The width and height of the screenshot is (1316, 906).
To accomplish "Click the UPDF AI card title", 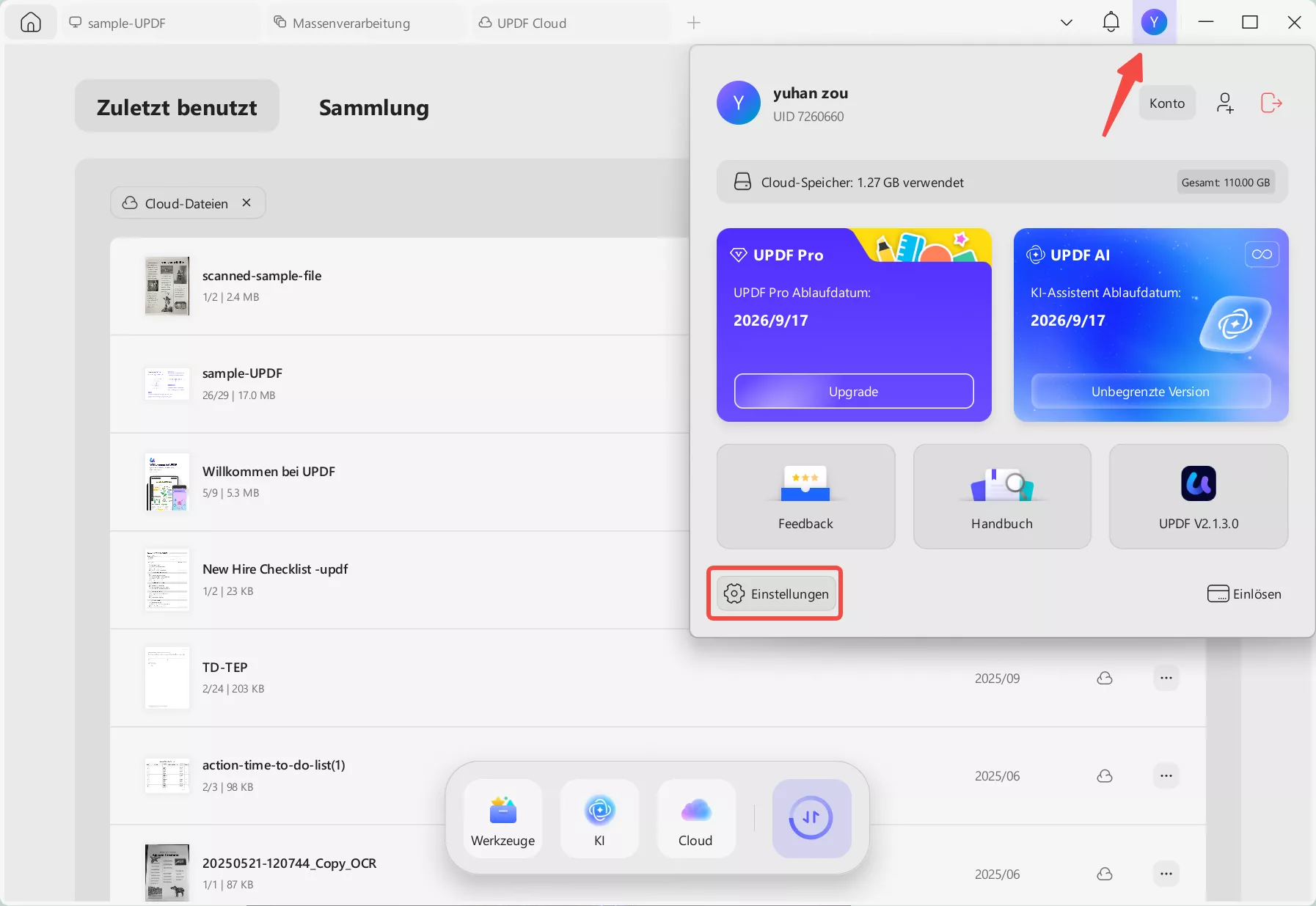I will 1080,255.
